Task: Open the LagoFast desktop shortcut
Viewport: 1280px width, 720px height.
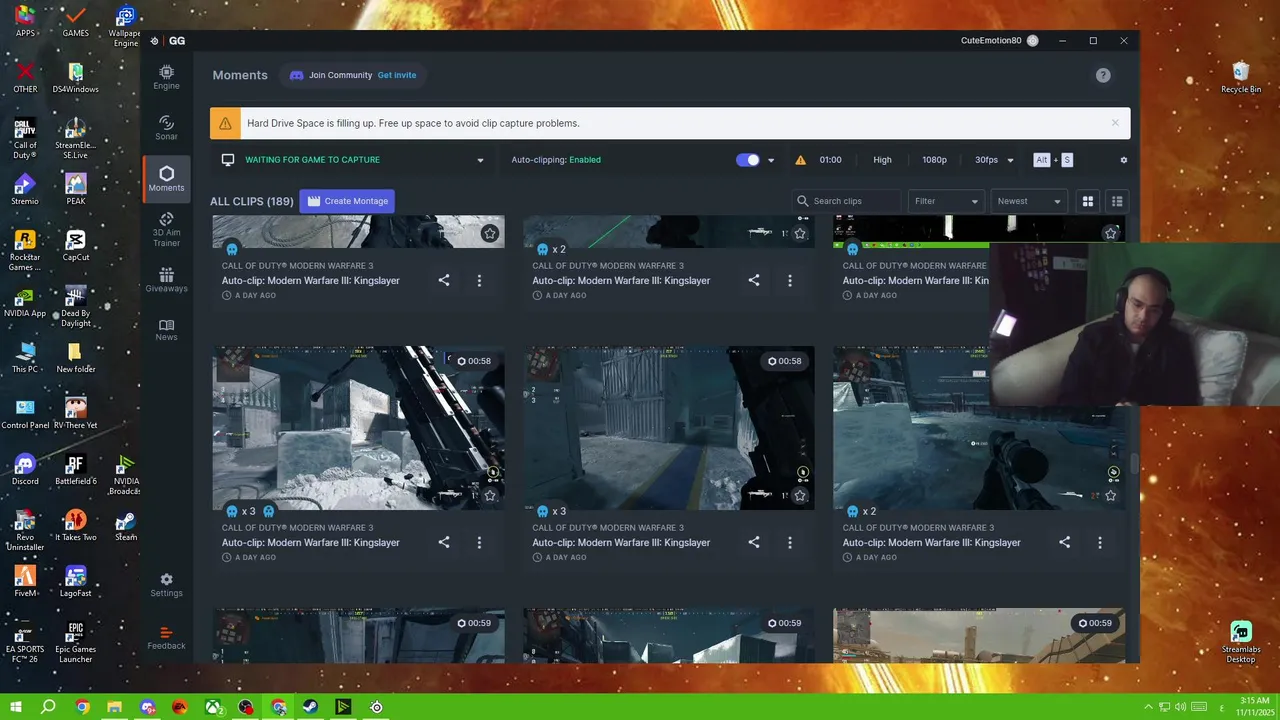Action: (x=75, y=582)
